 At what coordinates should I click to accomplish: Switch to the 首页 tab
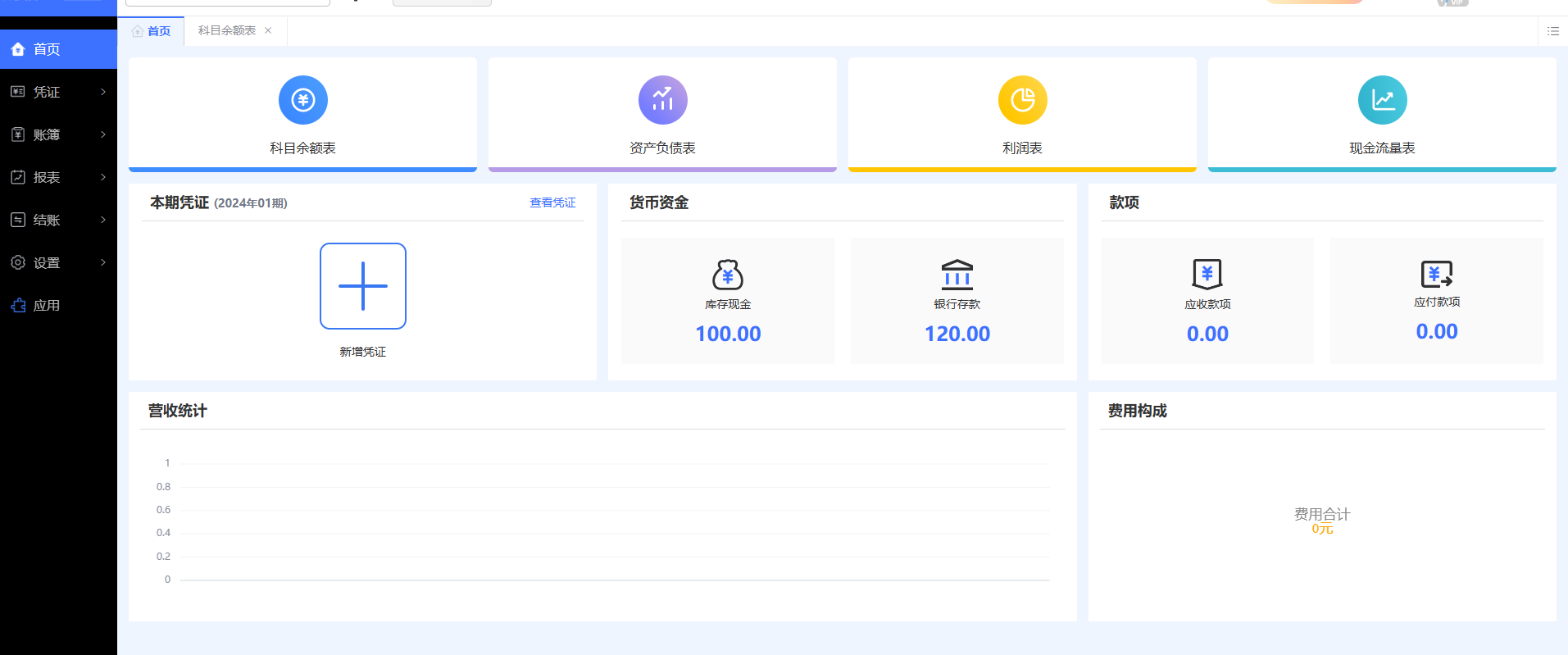(152, 31)
